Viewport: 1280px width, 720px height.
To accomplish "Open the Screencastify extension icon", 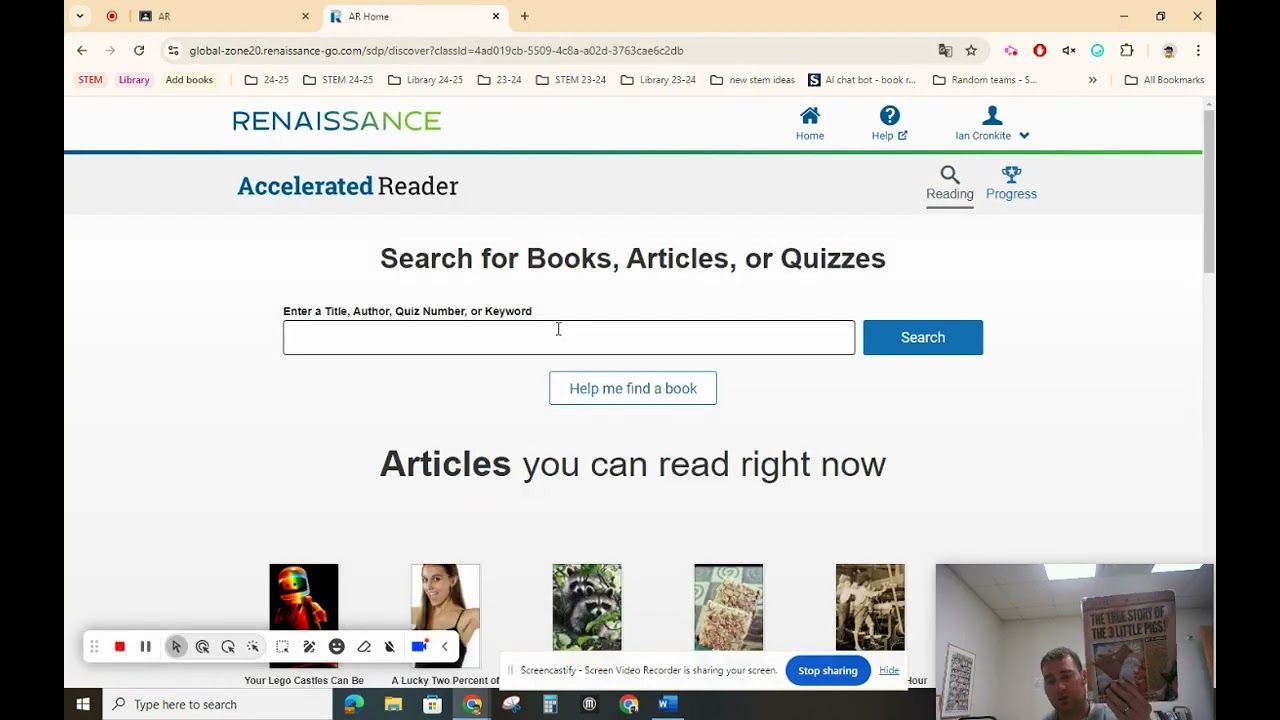I will coord(1011,50).
